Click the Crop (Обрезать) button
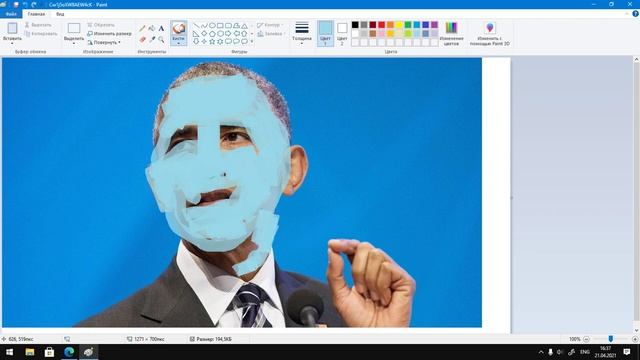 [x=101, y=25]
